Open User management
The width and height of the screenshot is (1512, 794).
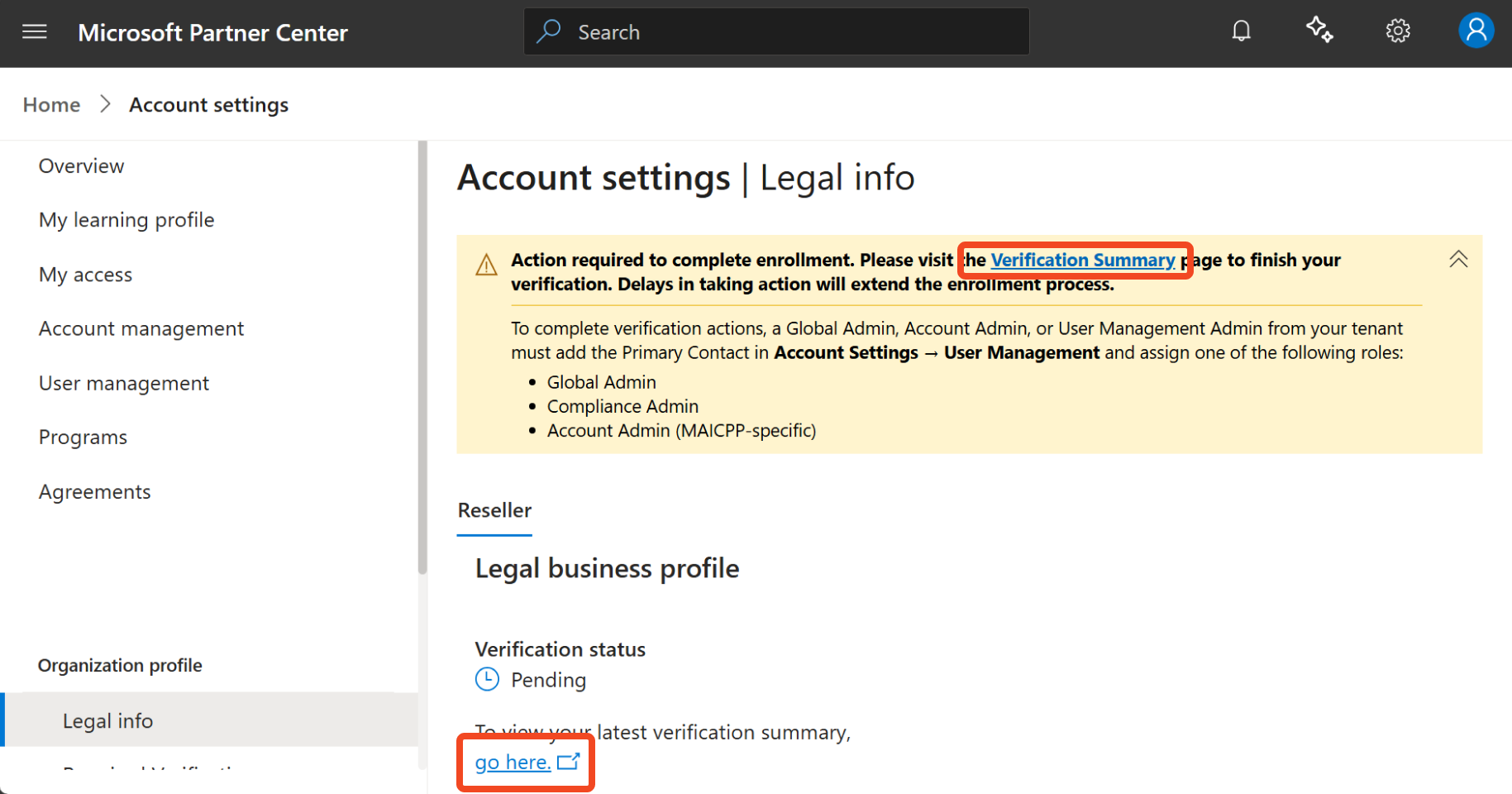tap(124, 384)
